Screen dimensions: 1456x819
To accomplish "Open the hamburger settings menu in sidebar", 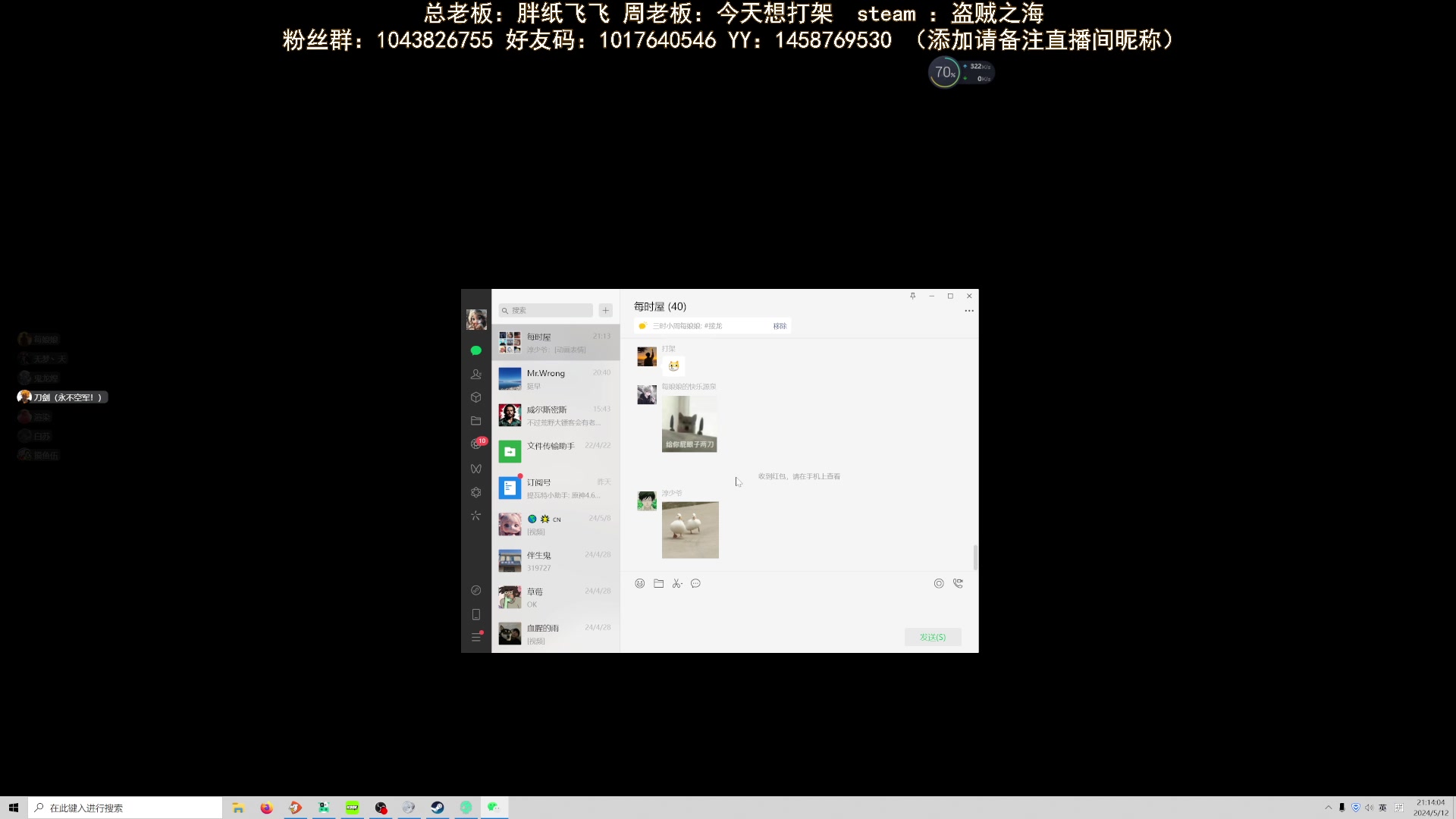I will (476, 637).
